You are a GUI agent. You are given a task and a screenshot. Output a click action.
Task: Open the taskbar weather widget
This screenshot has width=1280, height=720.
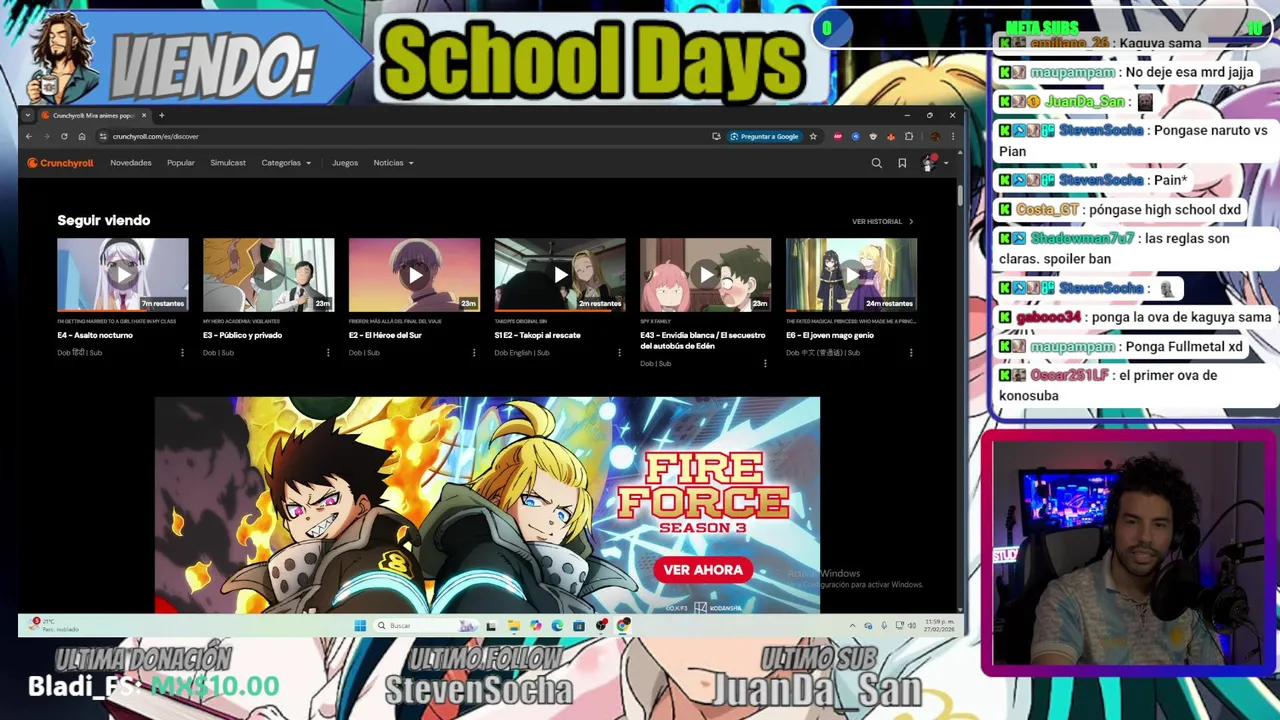pos(52,625)
